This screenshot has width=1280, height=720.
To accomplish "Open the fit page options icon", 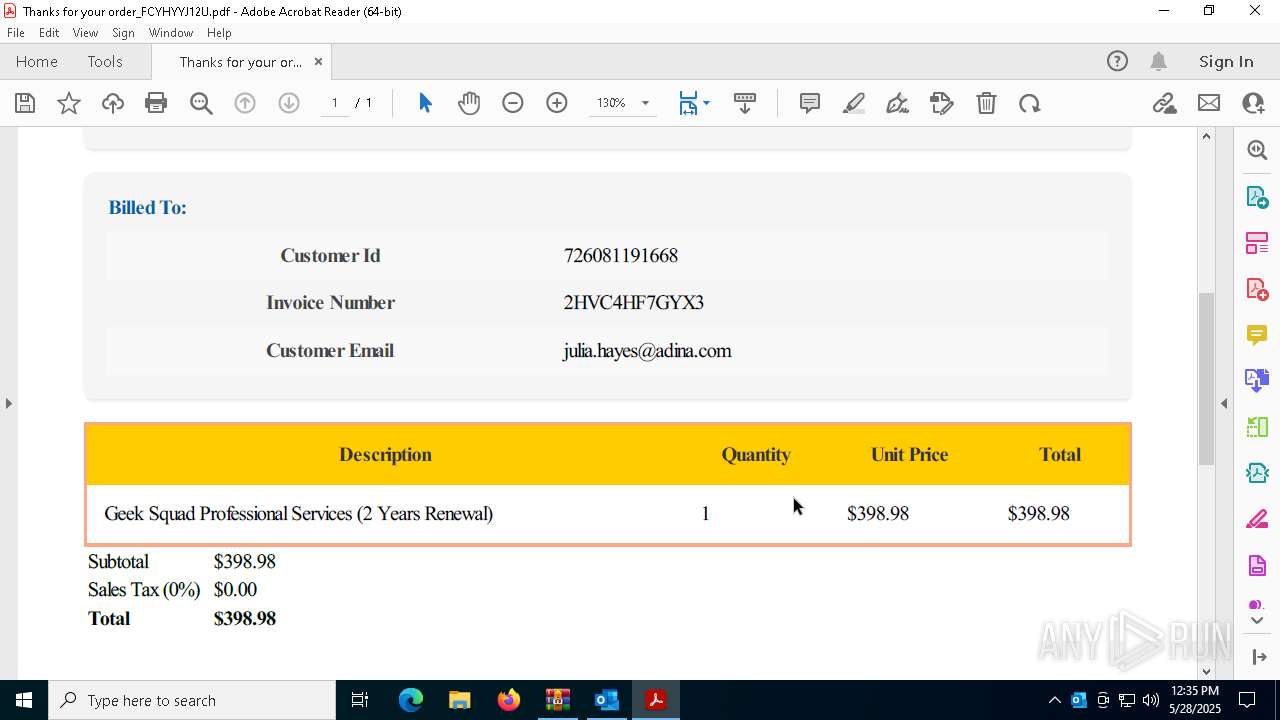I will 694,103.
